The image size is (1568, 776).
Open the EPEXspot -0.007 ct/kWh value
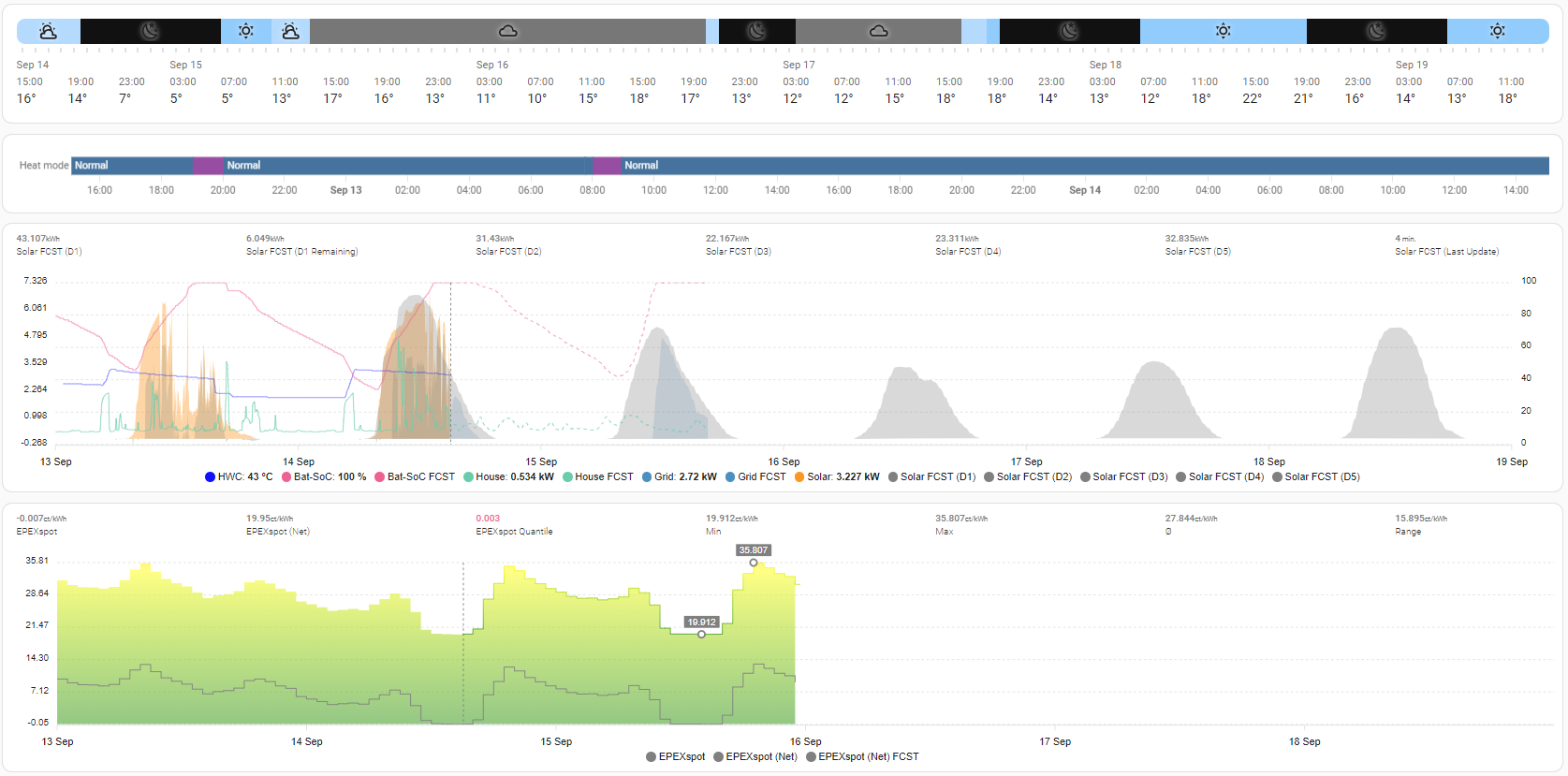click(x=41, y=519)
